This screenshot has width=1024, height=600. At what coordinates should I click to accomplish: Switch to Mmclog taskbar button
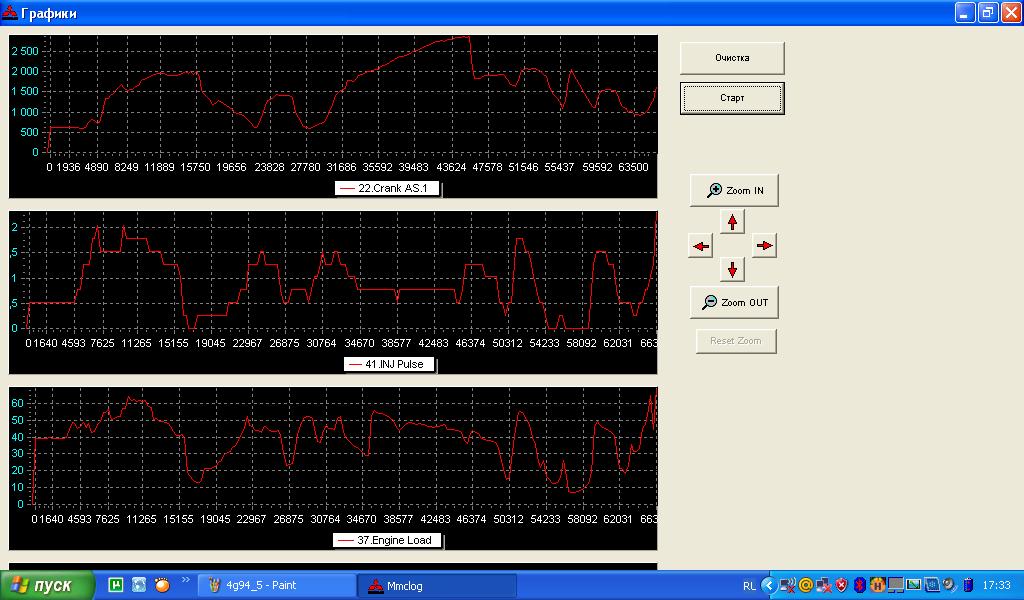coord(438,586)
